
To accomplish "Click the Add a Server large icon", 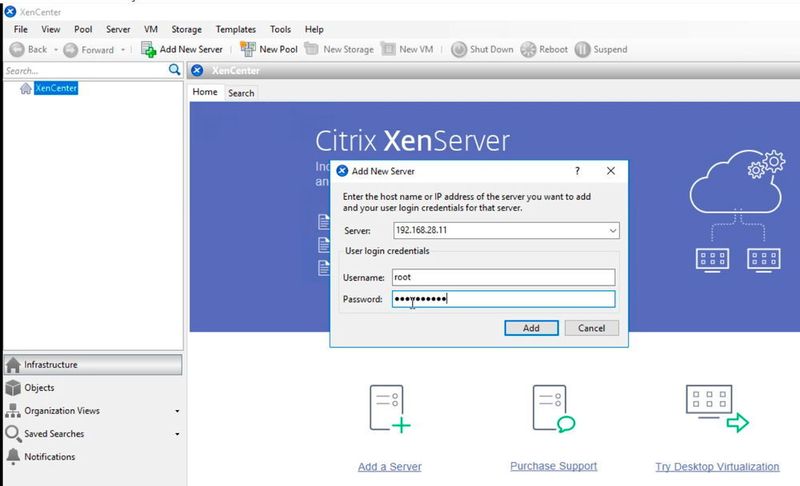I will tap(390, 409).
